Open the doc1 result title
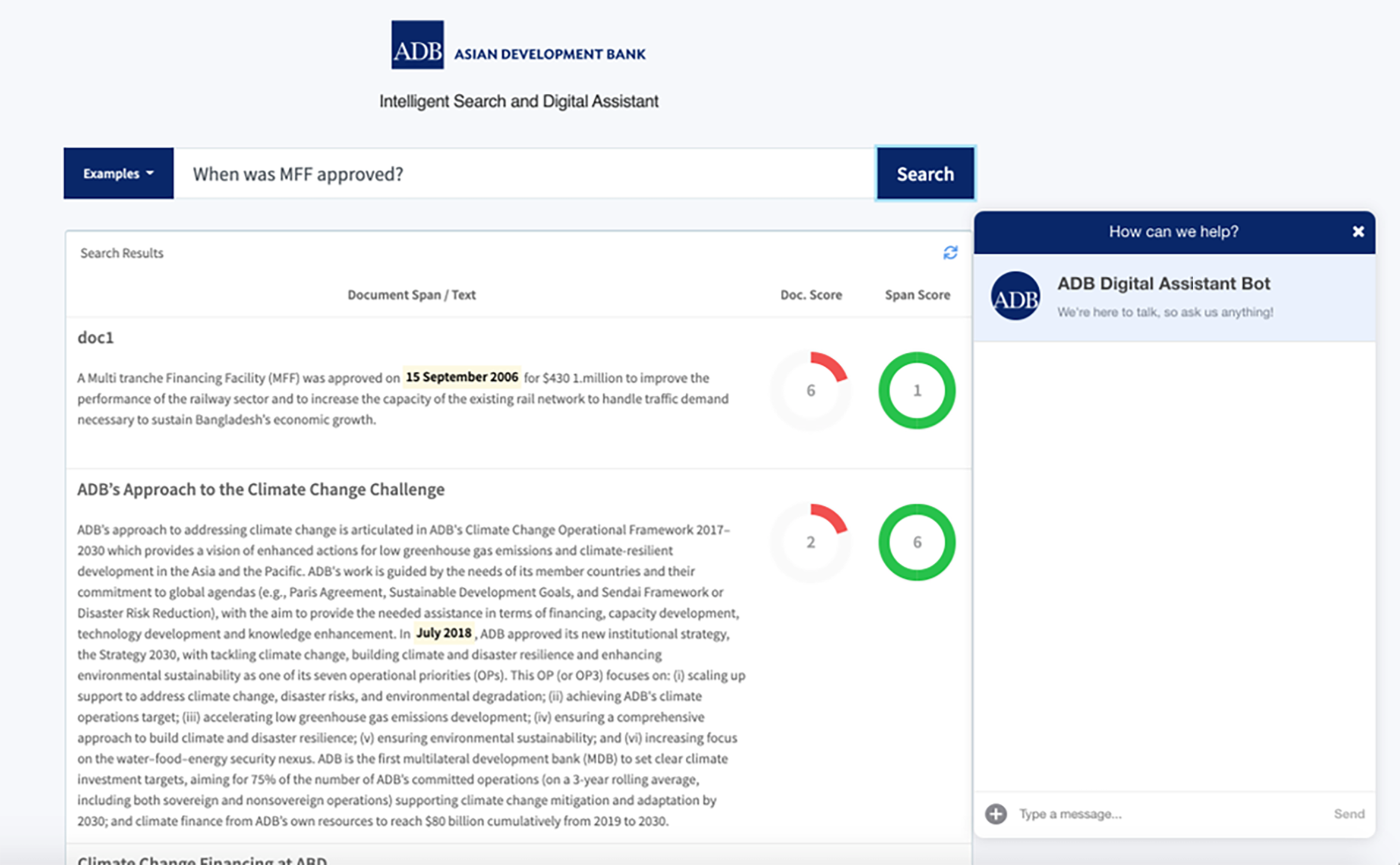This screenshot has height=865, width=1400. pyautogui.click(x=96, y=337)
